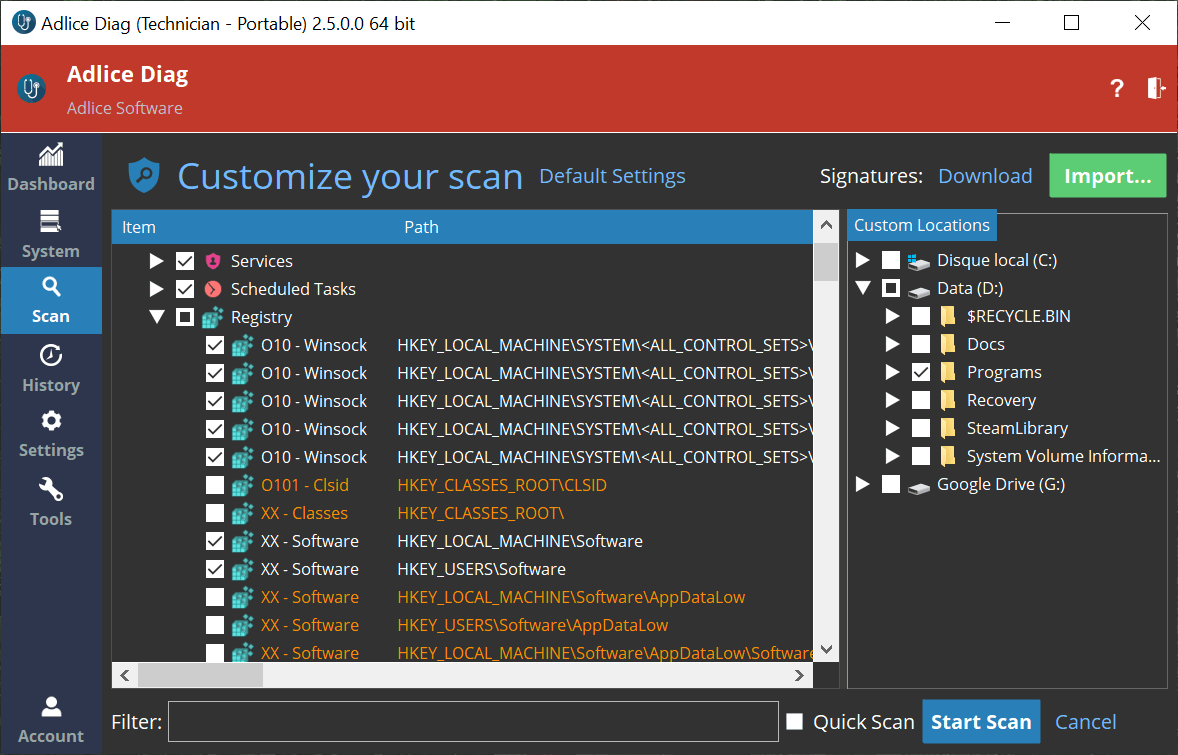Enable the Quick Scan checkbox
Image resolution: width=1178 pixels, height=755 pixels.
click(795, 722)
